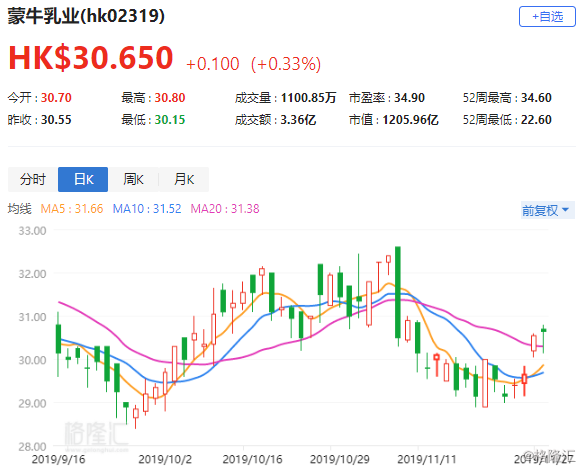The width and height of the screenshot is (583, 470).
Task: Click the HK$30.650 current price
Action: click(x=91, y=58)
